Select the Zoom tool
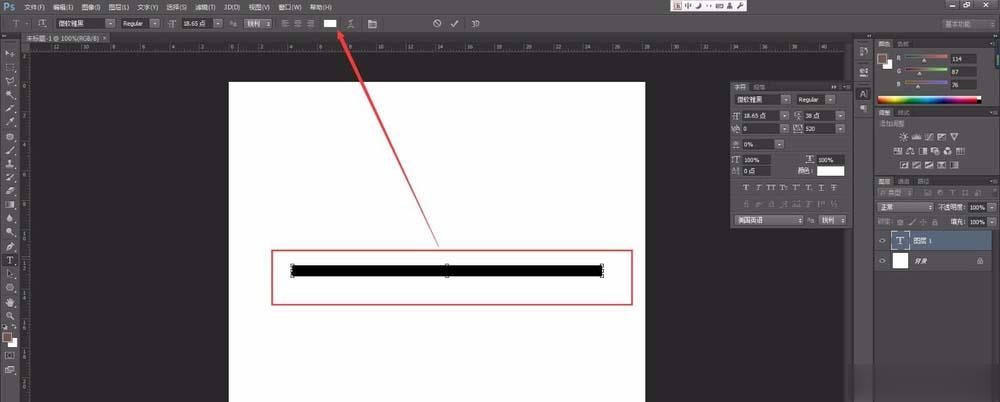This screenshot has width=1000, height=402. [x=10, y=315]
